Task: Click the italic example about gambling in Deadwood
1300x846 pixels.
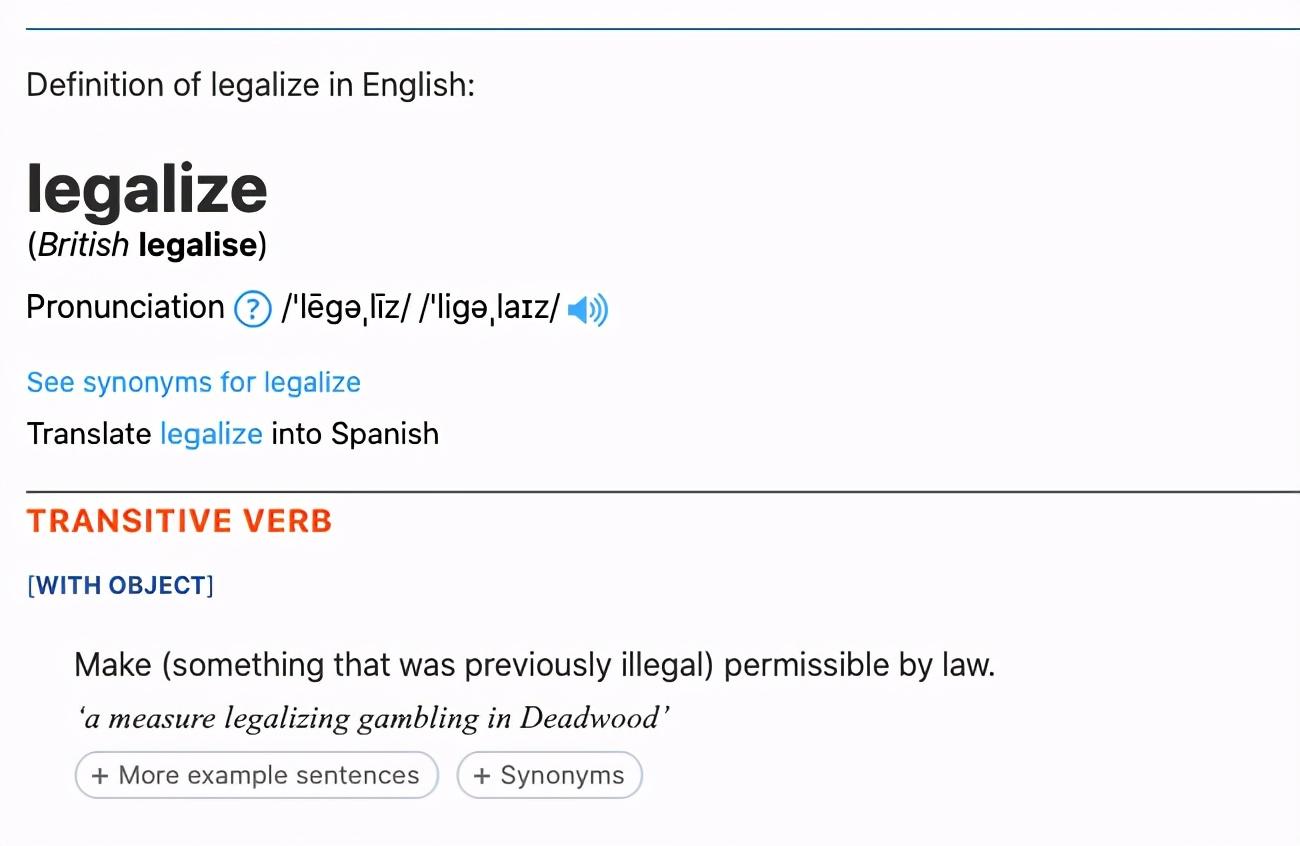Action: click(369, 718)
